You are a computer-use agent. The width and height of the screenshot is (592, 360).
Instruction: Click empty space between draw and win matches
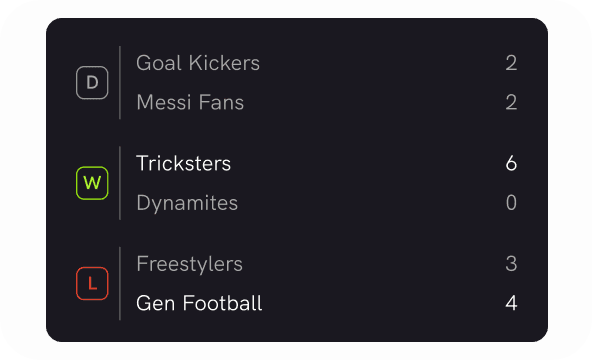297,133
